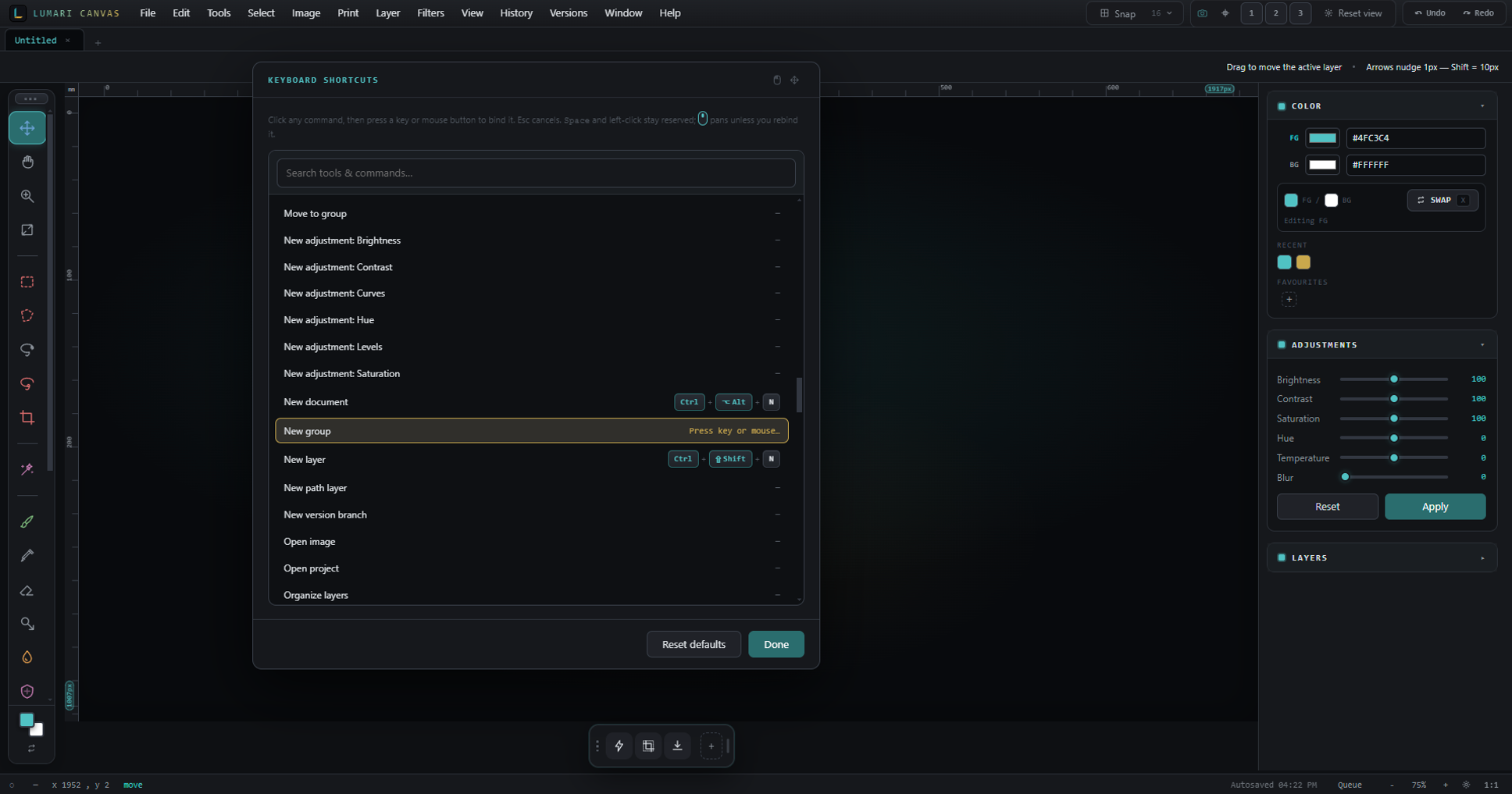Select the Pencil tool
Viewport: 1512px width, 794px height.
27,555
